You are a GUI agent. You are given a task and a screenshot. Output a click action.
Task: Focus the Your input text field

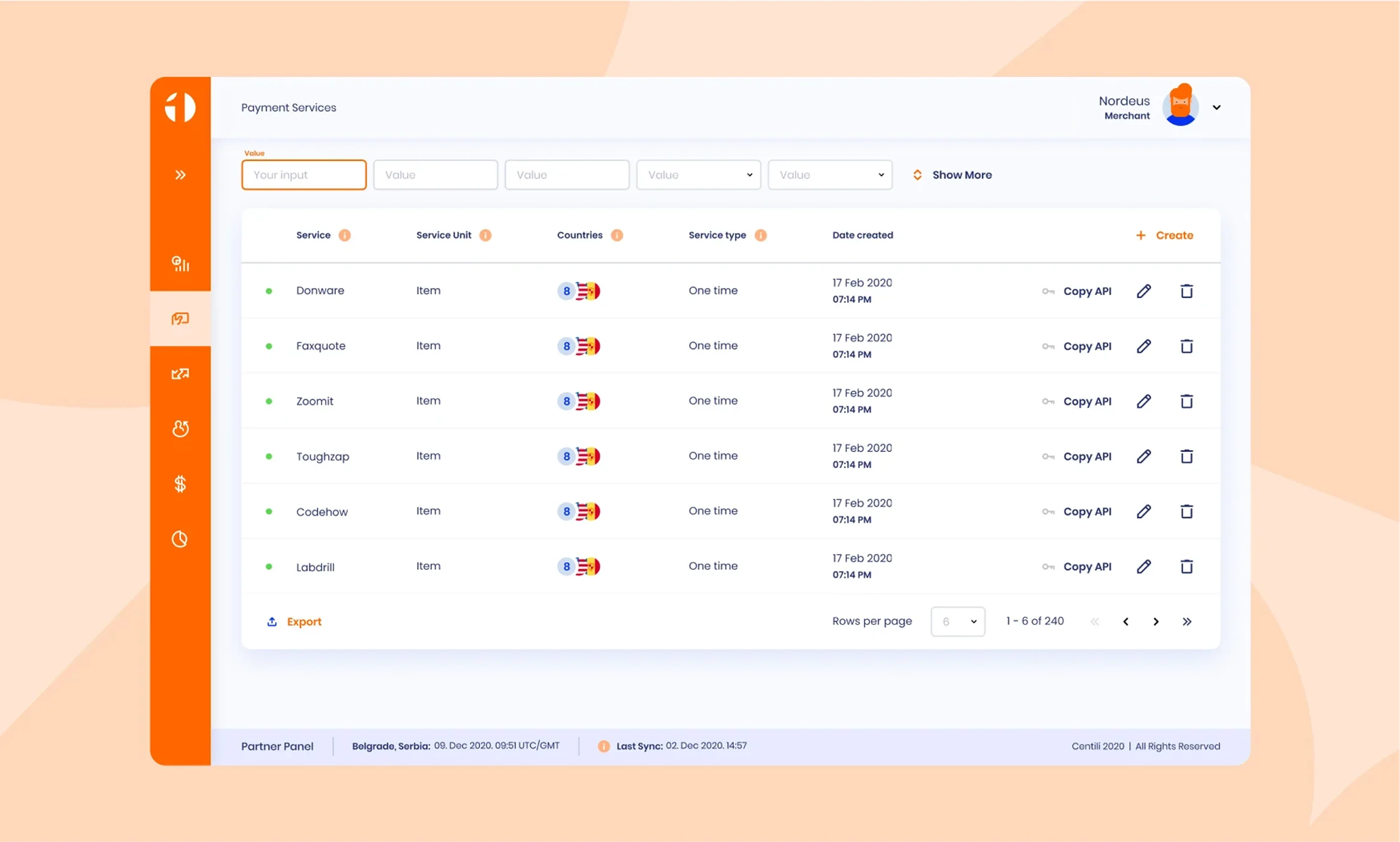303,175
